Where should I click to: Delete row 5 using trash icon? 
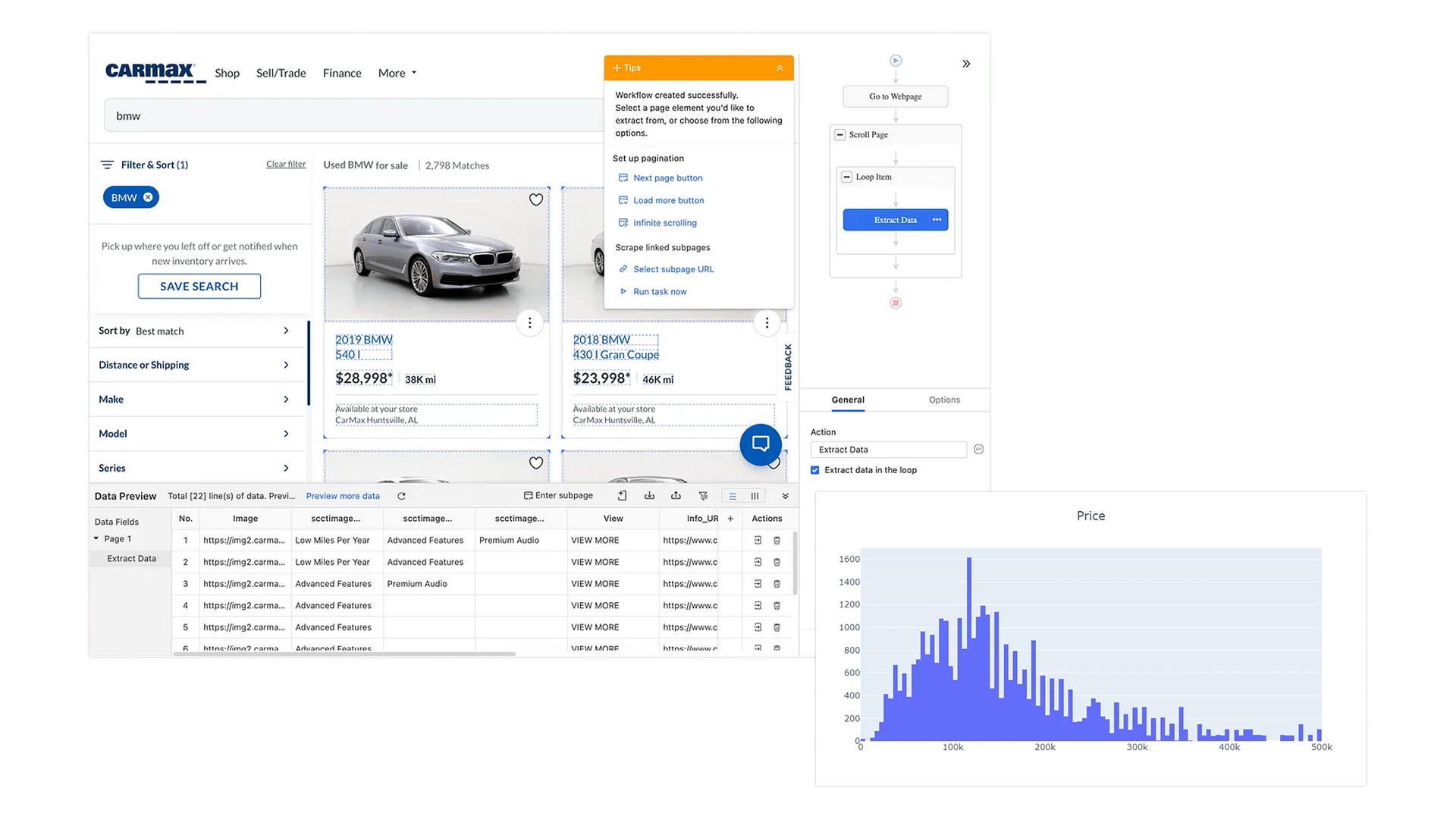point(777,627)
